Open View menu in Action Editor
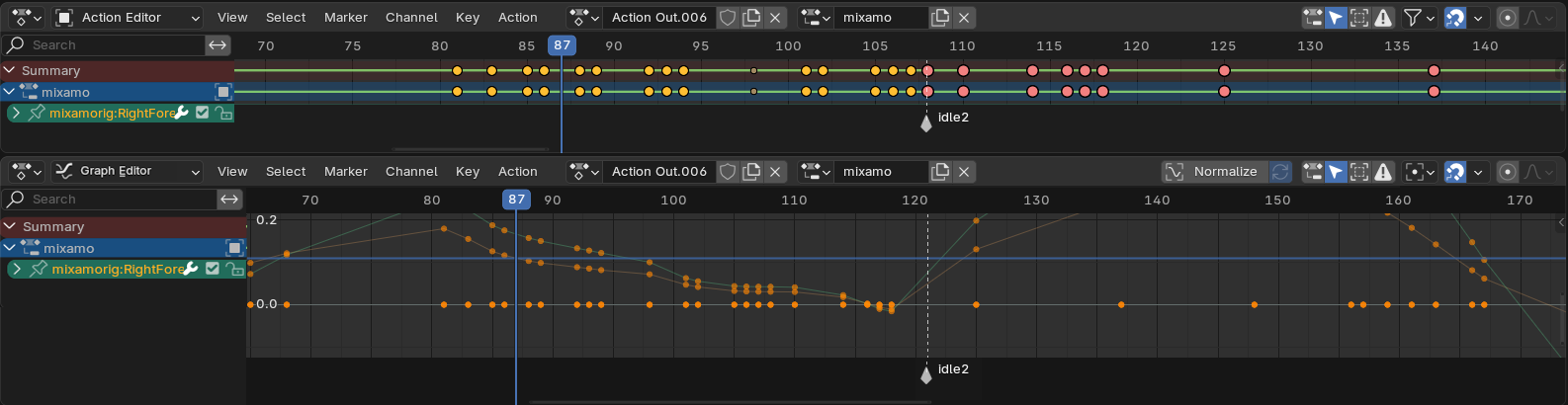This screenshot has width=1568, height=405. pyautogui.click(x=232, y=17)
